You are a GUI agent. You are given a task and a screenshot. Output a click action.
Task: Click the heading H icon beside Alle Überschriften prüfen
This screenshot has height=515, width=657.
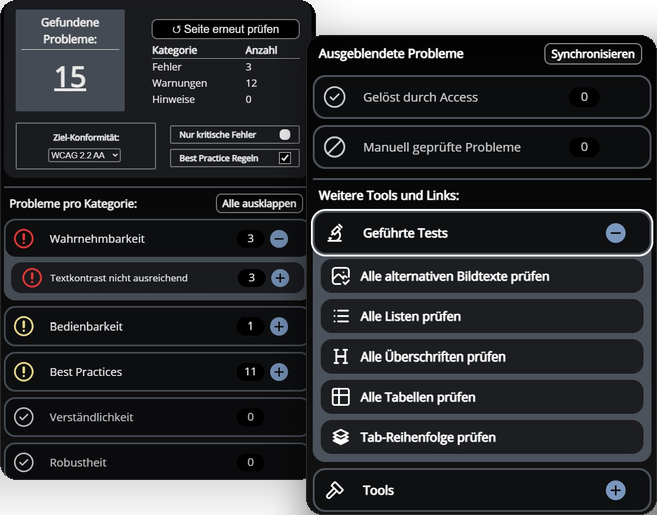[341, 357]
